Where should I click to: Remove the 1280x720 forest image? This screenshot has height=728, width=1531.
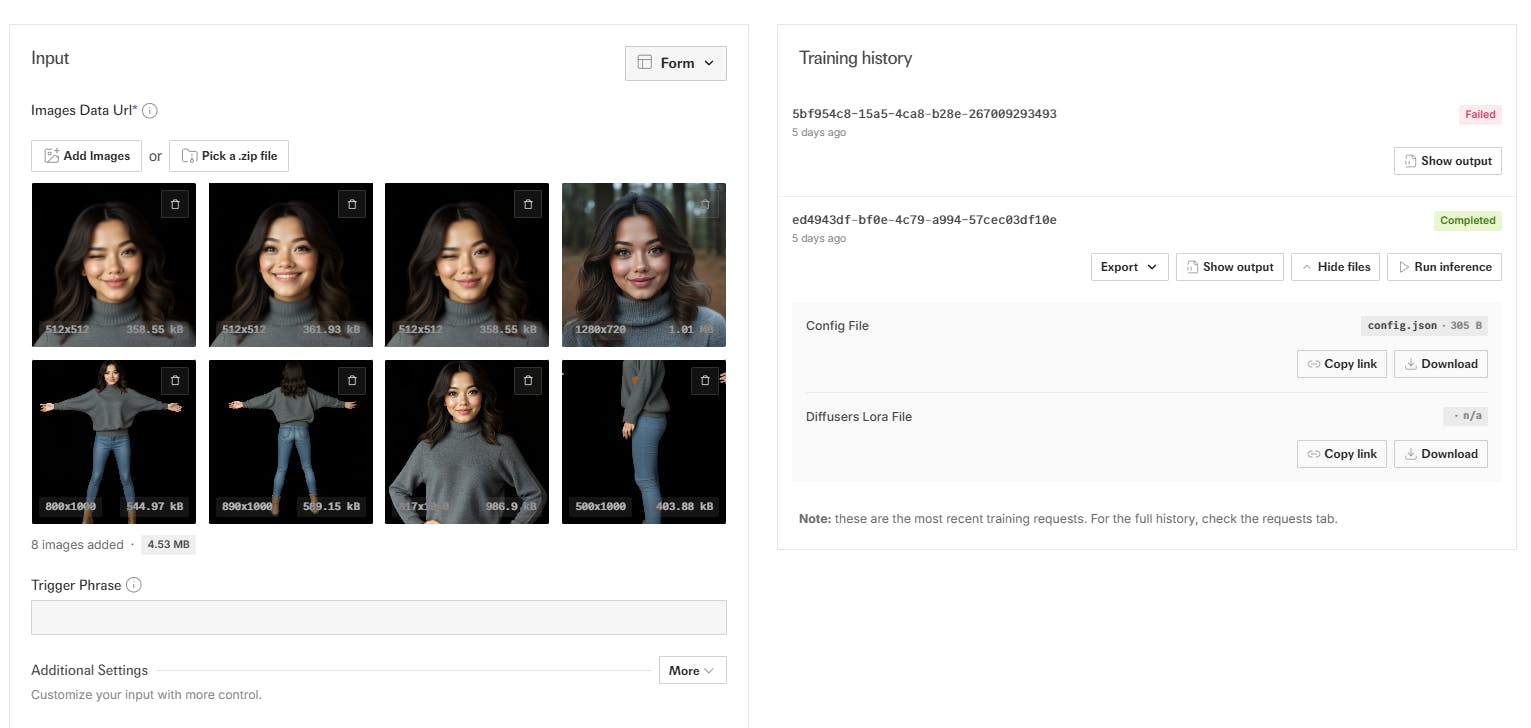pos(705,204)
